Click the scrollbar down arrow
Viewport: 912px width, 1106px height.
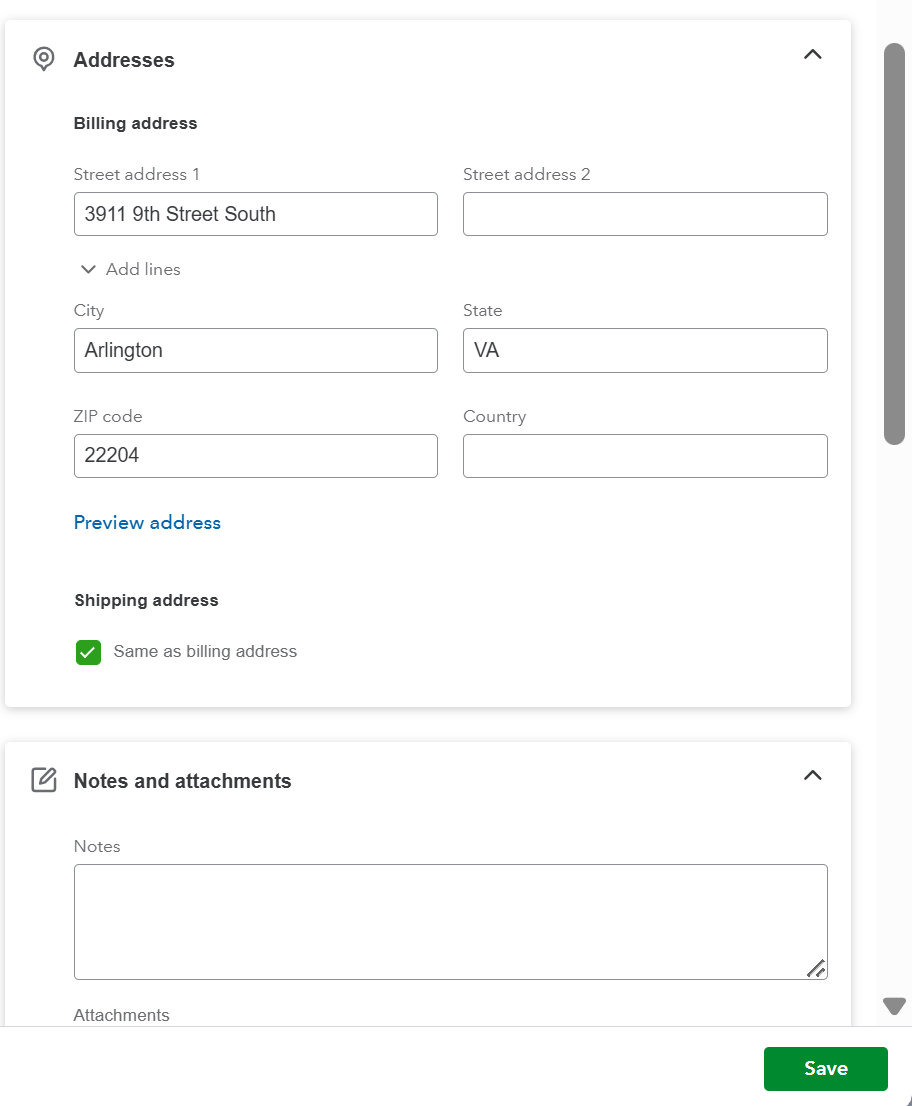(x=894, y=1005)
